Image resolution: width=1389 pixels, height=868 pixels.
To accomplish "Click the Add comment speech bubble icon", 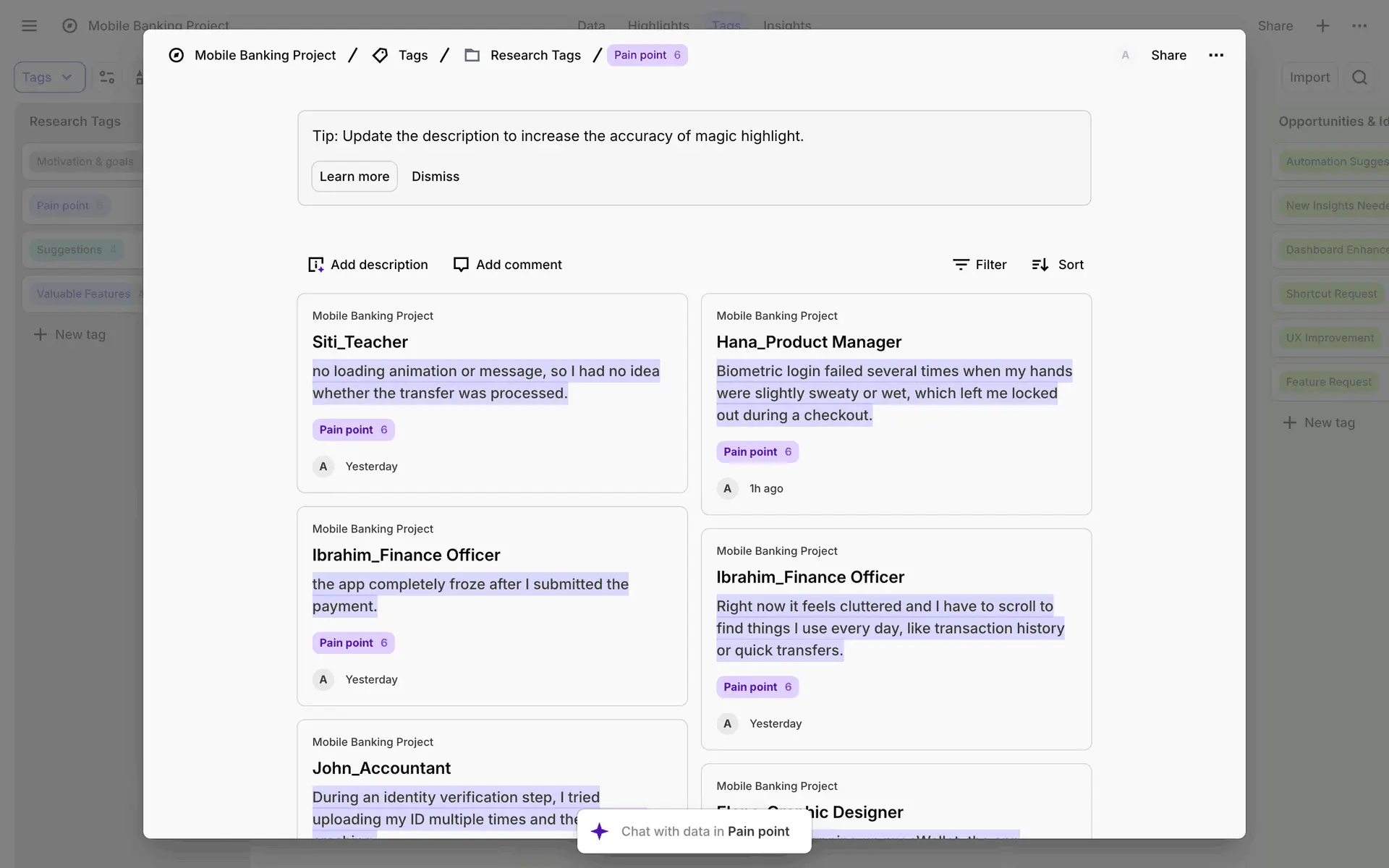I will pyautogui.click(x=461, y=265).
